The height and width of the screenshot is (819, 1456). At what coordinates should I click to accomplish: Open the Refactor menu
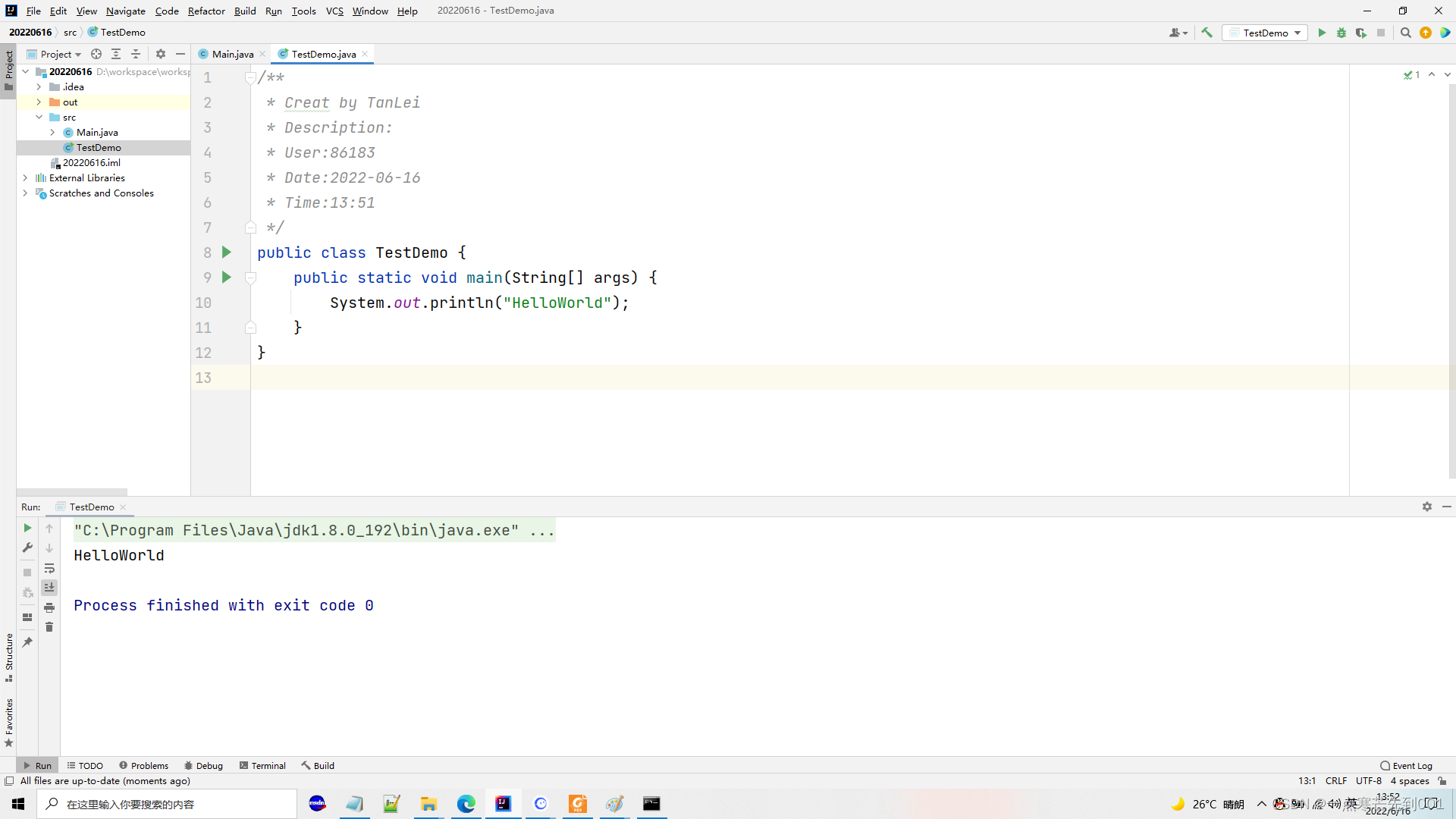pyautogui.click(x=206, y=11)
